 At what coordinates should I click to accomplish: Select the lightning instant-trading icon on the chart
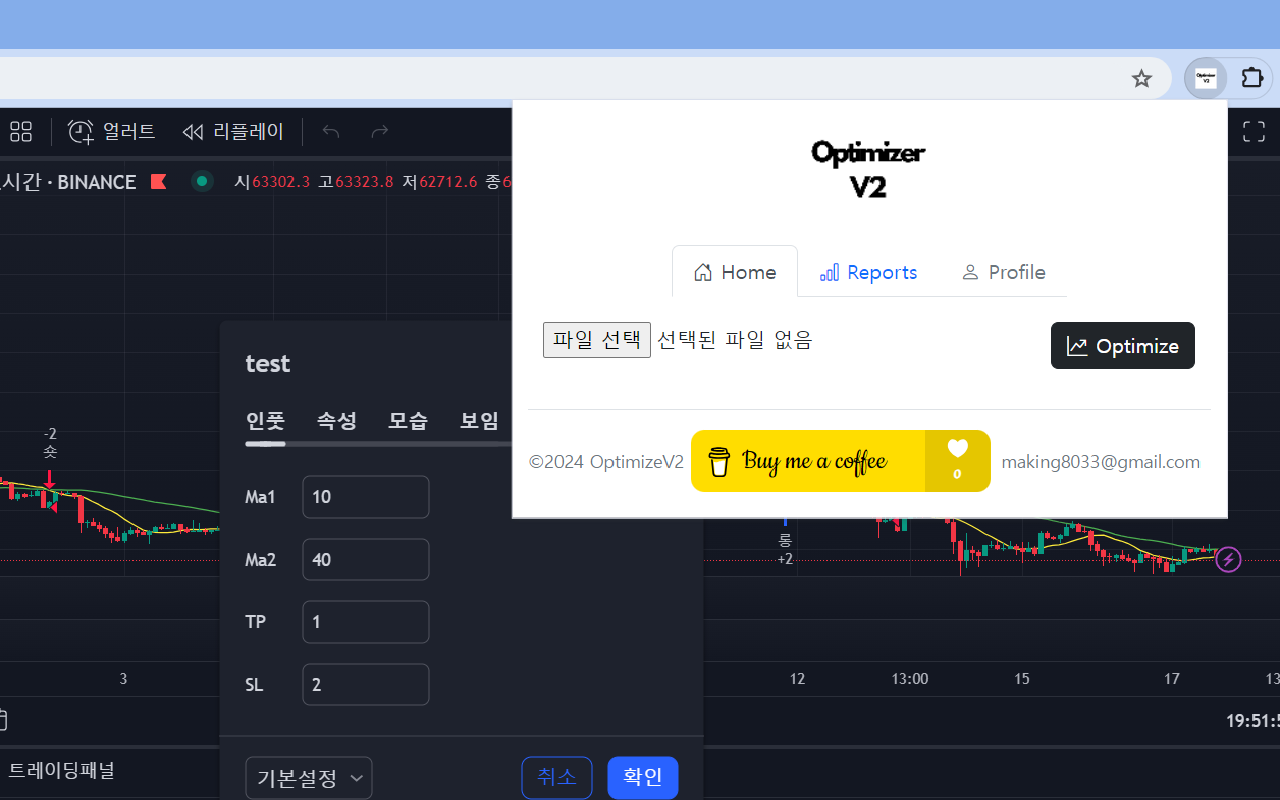click(1228, 559)
